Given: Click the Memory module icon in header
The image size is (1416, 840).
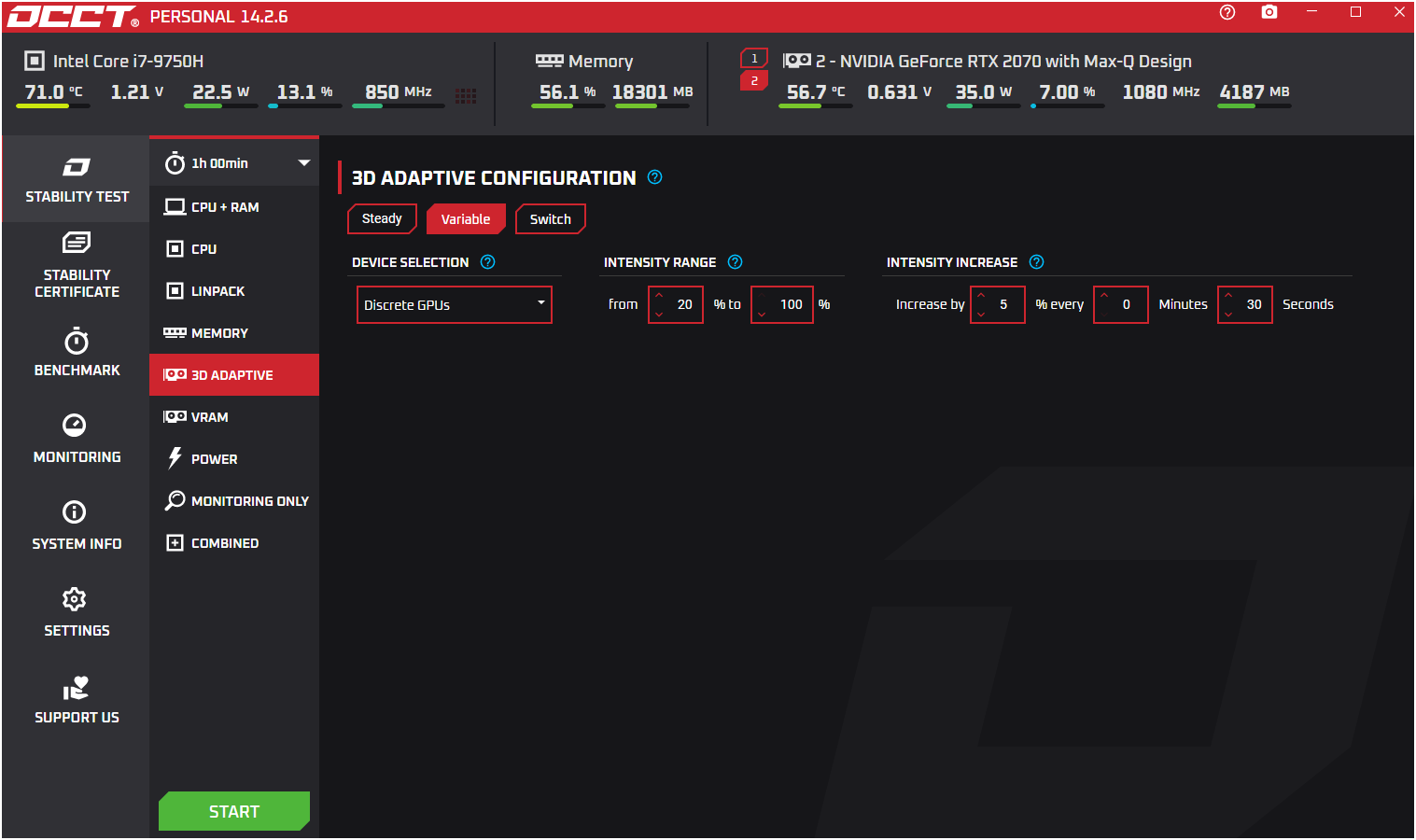Looking at the screenshot, I should (x=549, y=61).
